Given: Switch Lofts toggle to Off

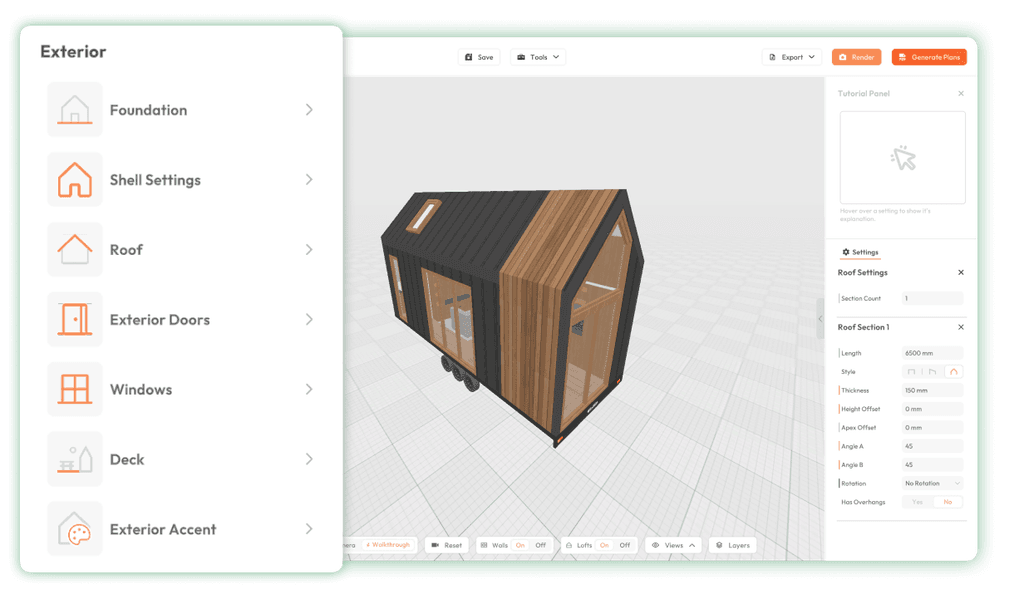Looking at the screenshot, I should click(x=623, y=545).
